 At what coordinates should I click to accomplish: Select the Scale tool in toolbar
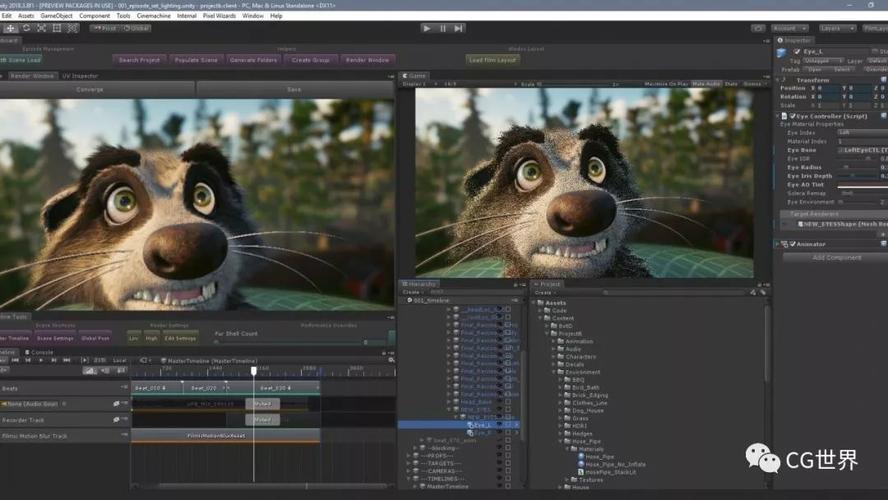tap(41, 28)
